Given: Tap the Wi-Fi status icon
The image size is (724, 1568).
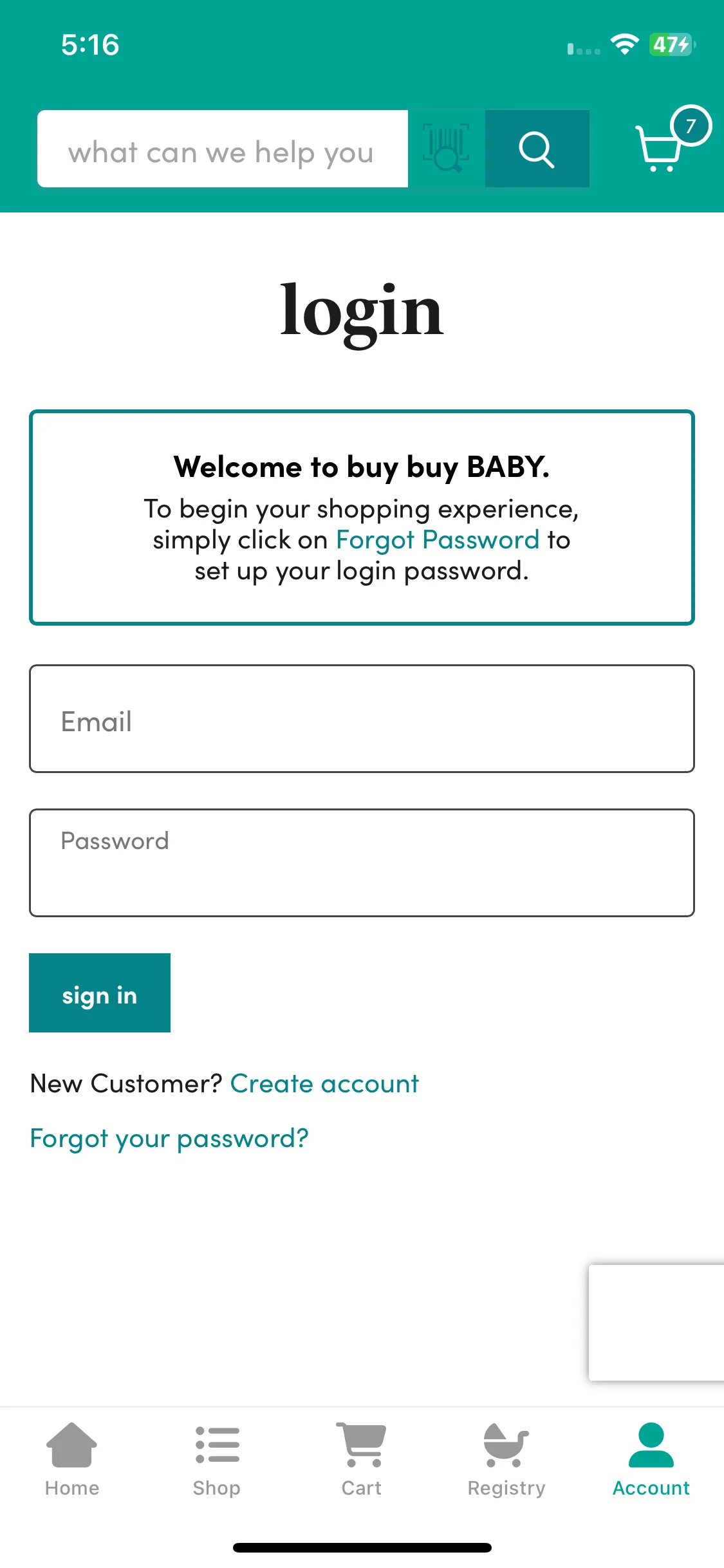Looking at the screenshot, I should (x=624, y=44).
